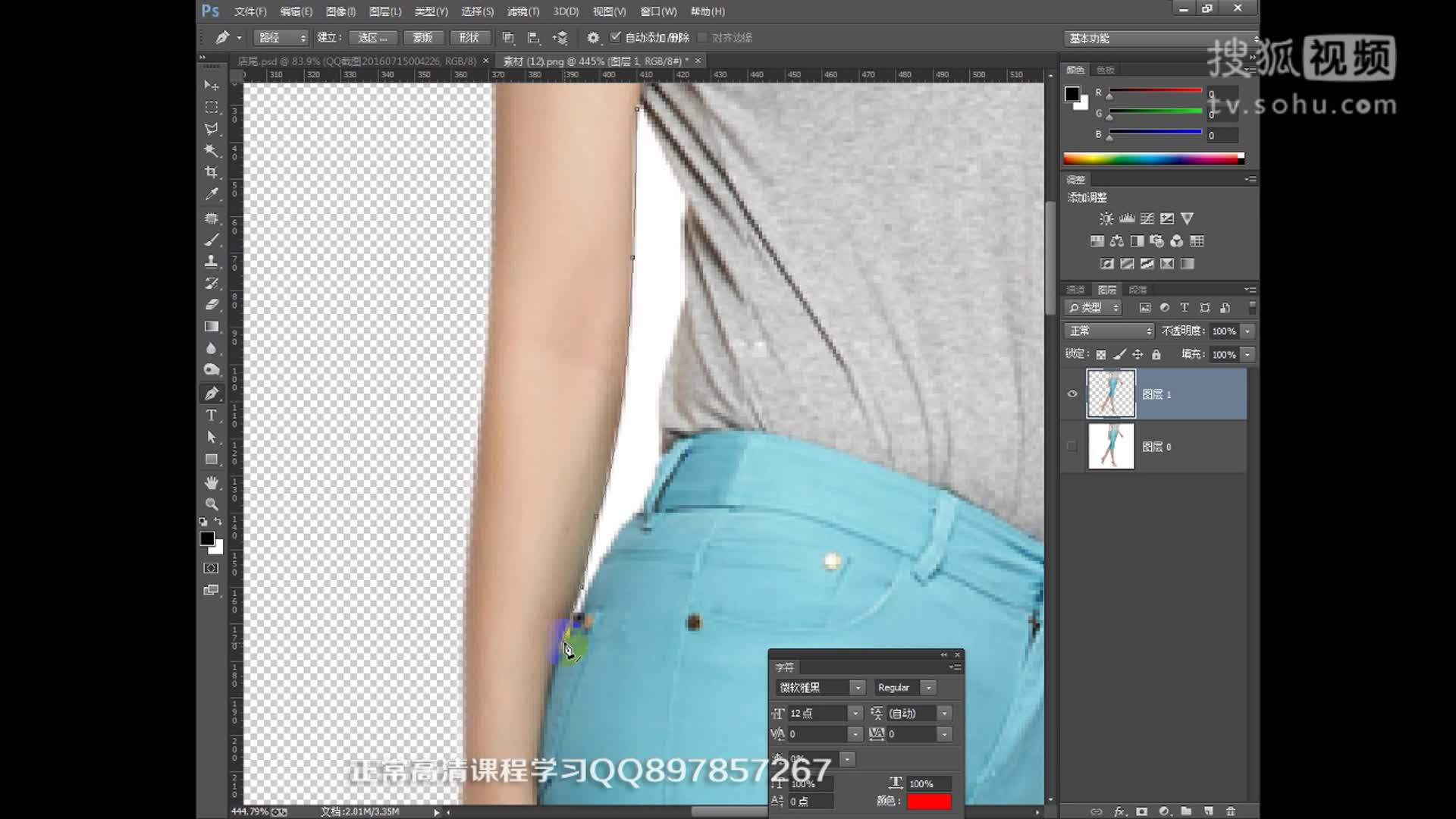Select the Pen tool in the toolbox
1456x819 pixels.
click(x=212, y=394)
